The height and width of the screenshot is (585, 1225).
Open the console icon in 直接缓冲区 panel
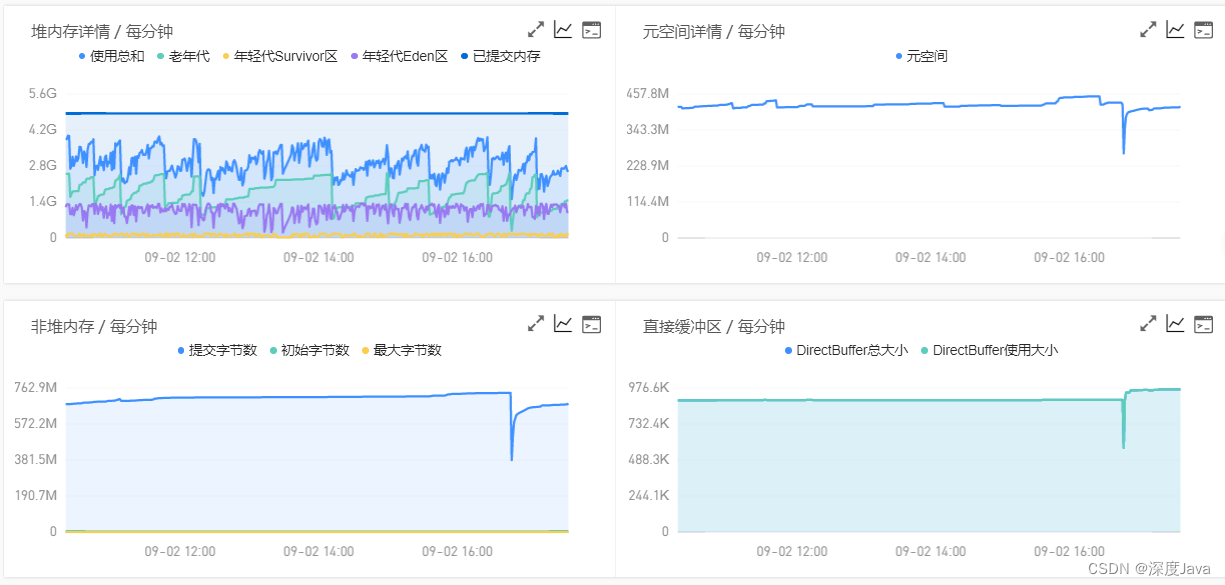click(1204, 324)
